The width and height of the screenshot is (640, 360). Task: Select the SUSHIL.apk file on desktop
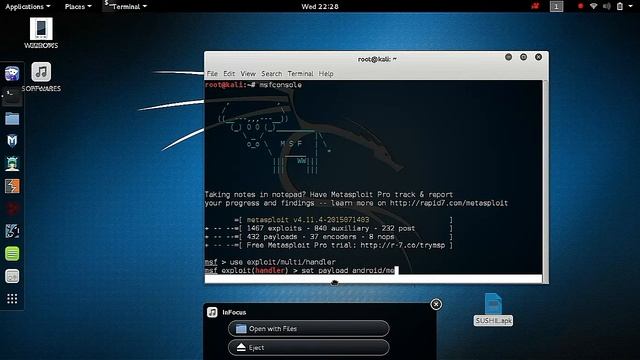pyautogui.click(x=493, y=309)
